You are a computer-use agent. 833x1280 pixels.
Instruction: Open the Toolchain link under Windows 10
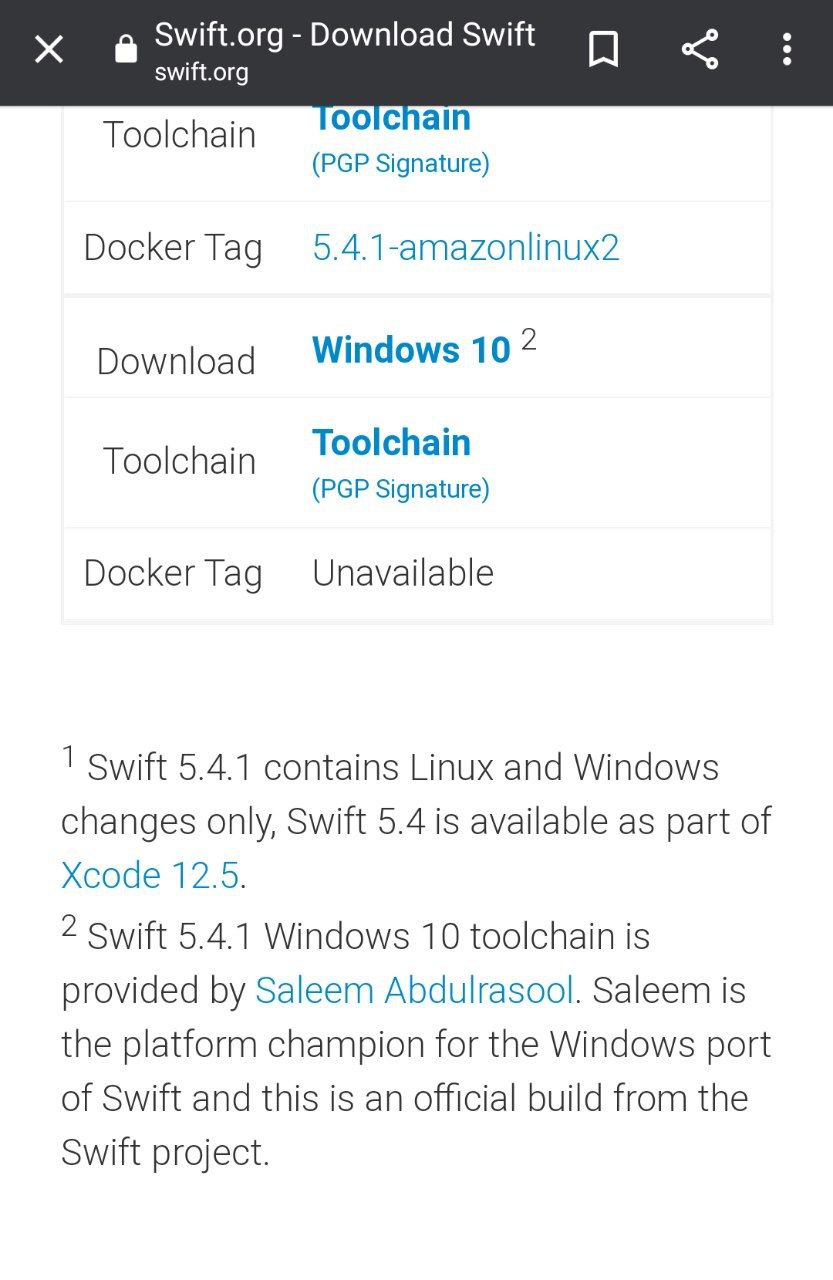[x=391, y=442]
